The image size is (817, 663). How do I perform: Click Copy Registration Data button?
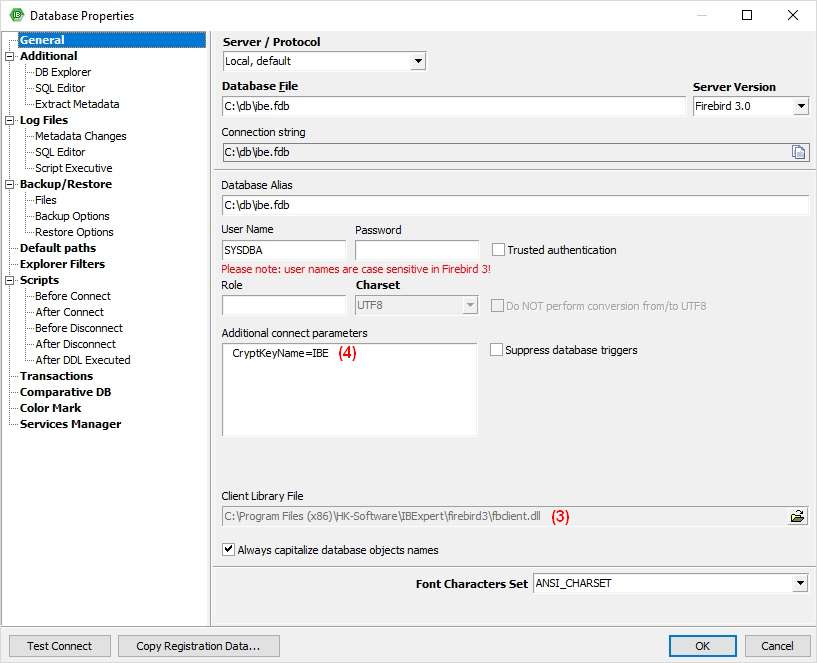(199, 646)
